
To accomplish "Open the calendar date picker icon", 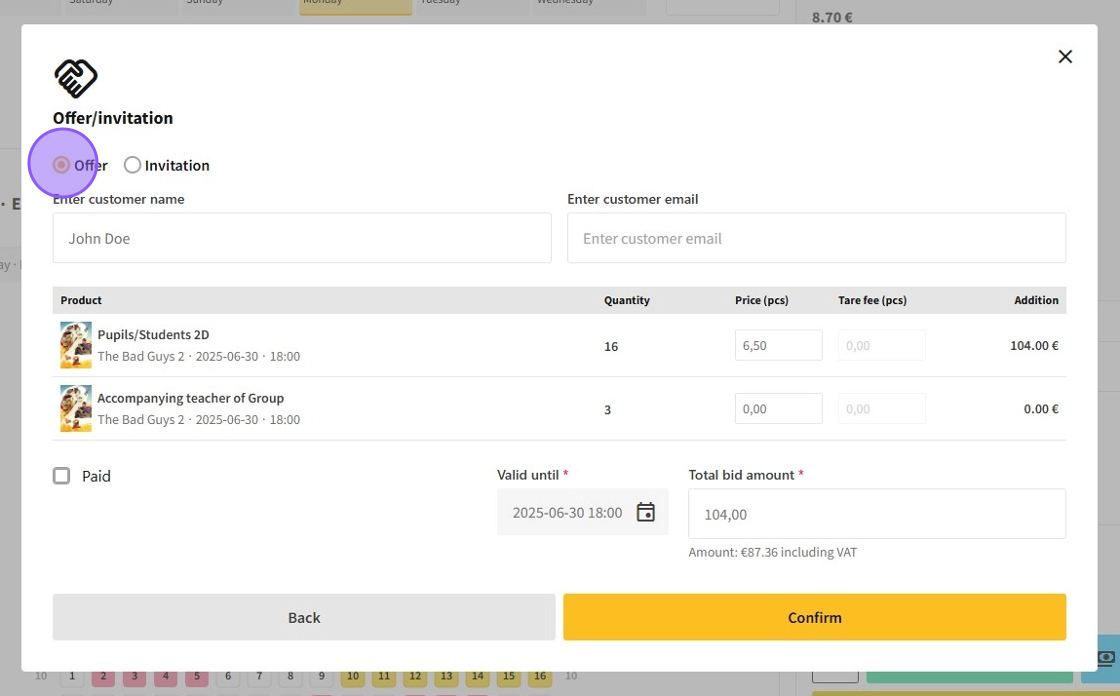I will pos(646,512).
